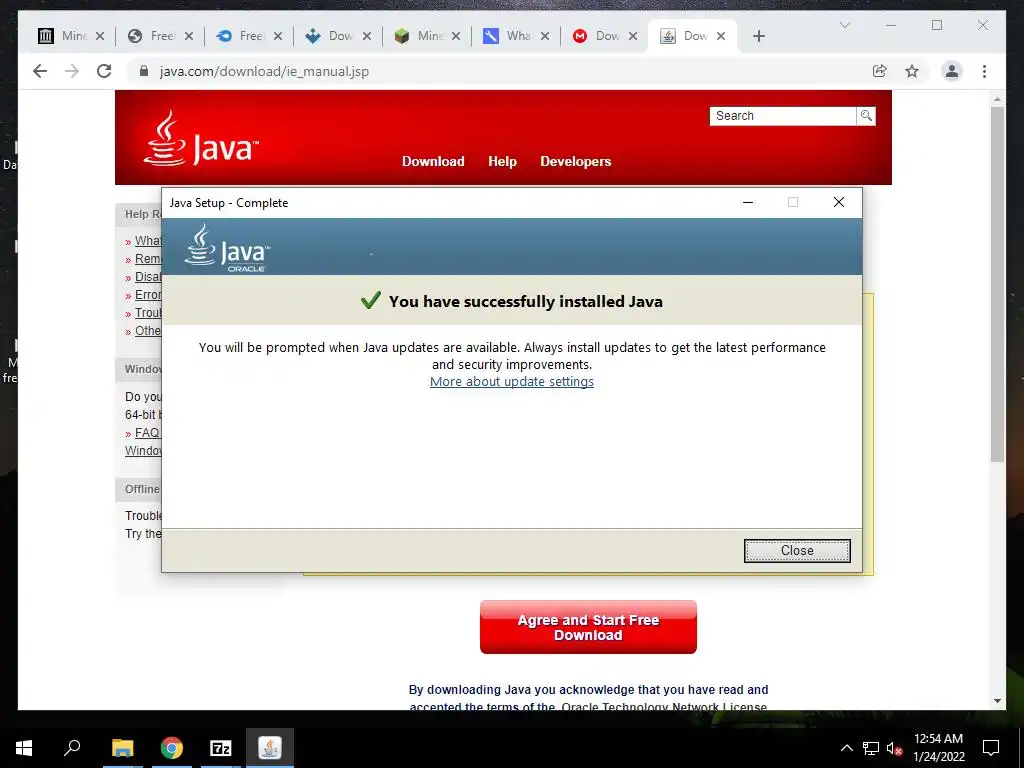Show hidden system tray icons

click(x=846, y=748)
